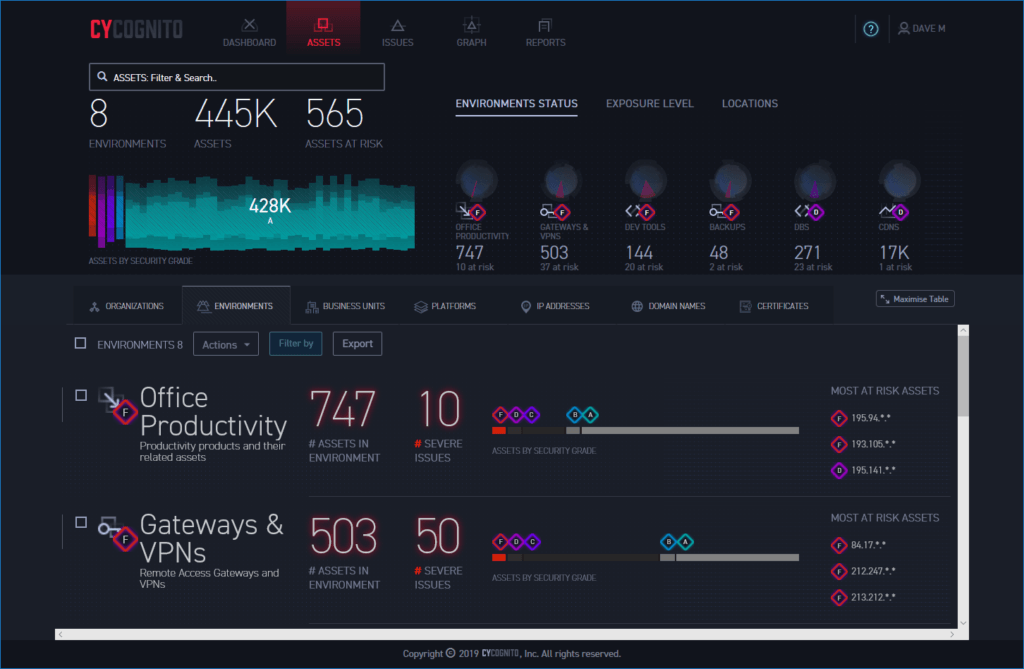The image size is (1024, 669).
Task: Open the Organizations table tab
Action: (x=127, y=306)
